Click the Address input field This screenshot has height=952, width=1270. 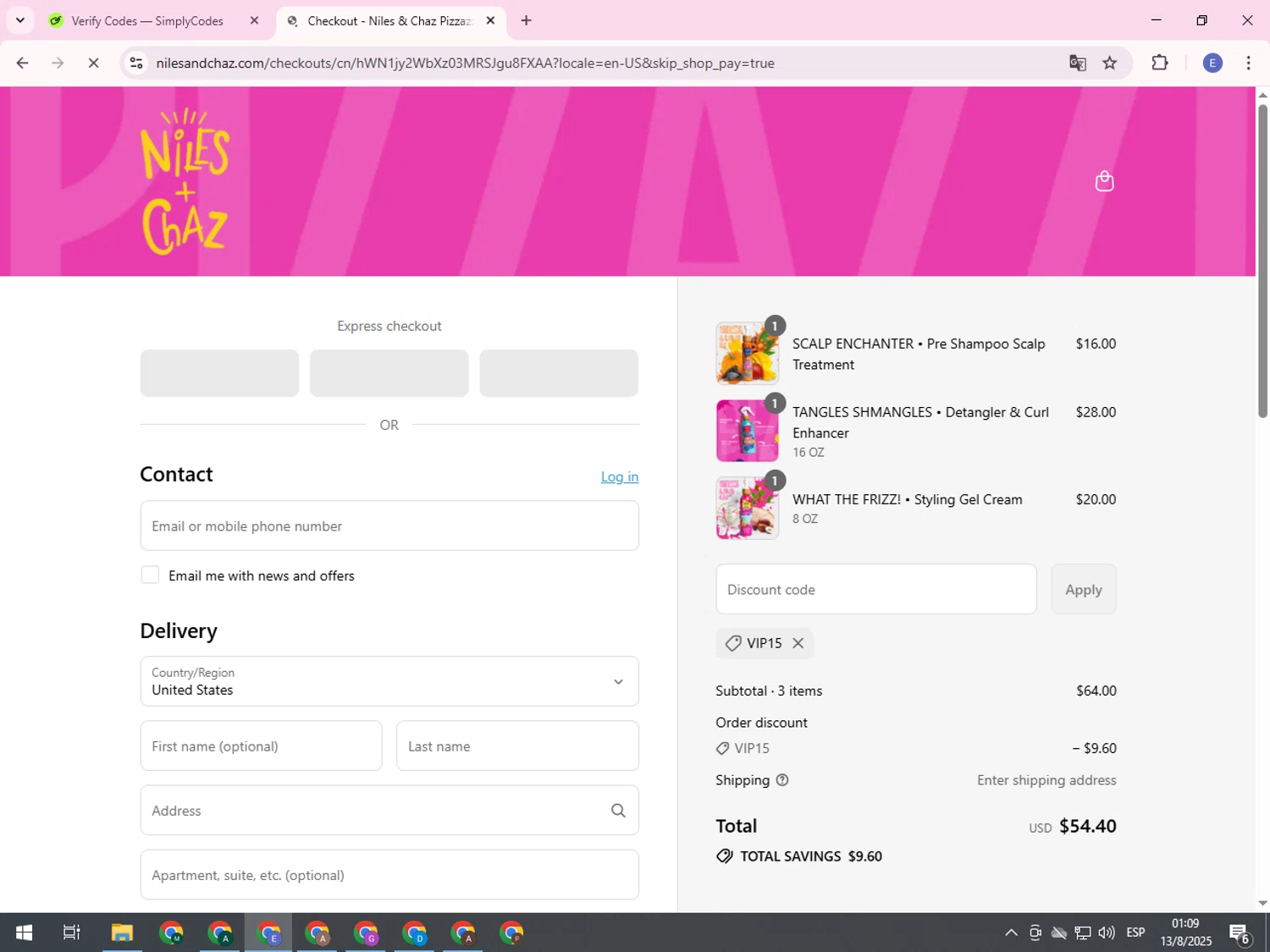[389, 810]
